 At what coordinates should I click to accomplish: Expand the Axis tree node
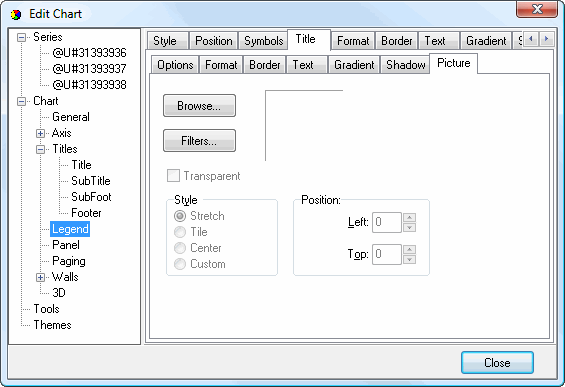40,133
